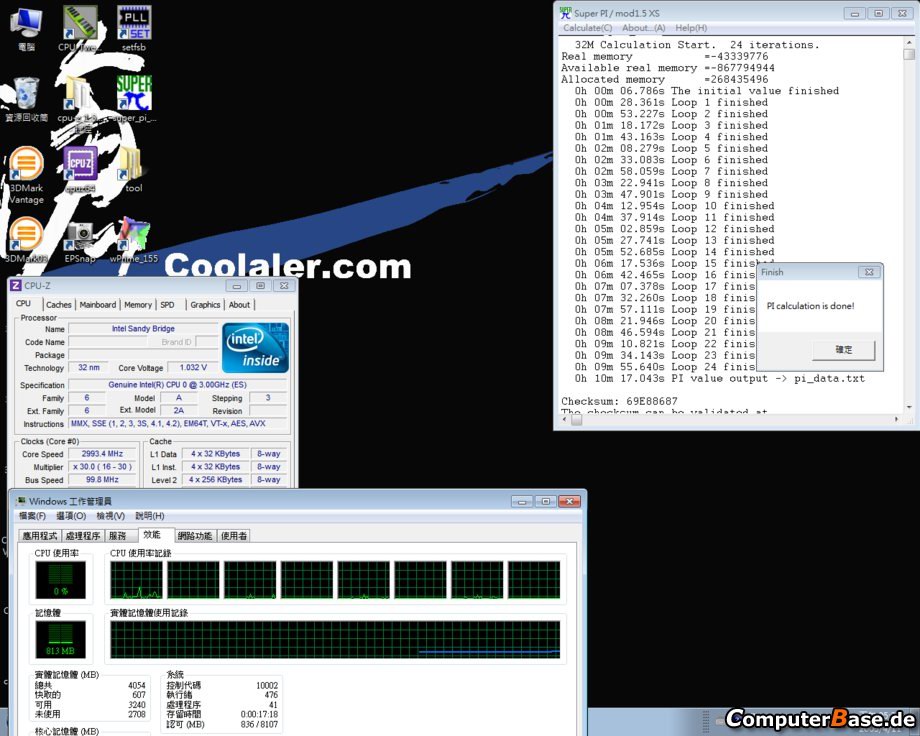
Task: Close the Finish dialog with X
Action: coord(867,271)
